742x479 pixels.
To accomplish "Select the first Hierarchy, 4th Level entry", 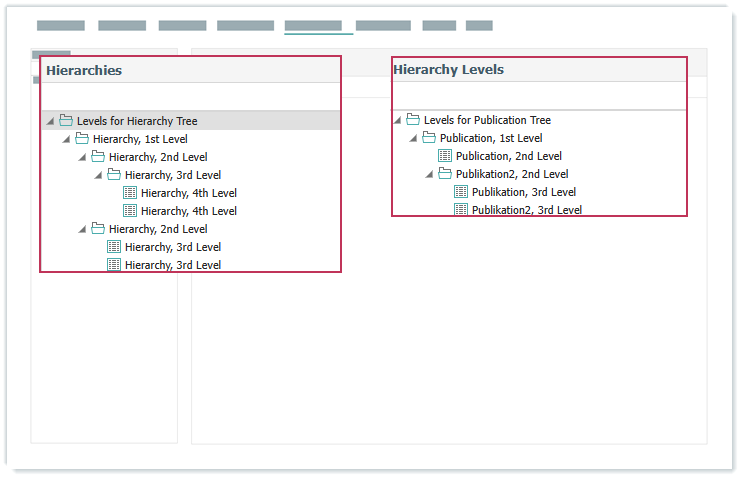I will 188,193.
